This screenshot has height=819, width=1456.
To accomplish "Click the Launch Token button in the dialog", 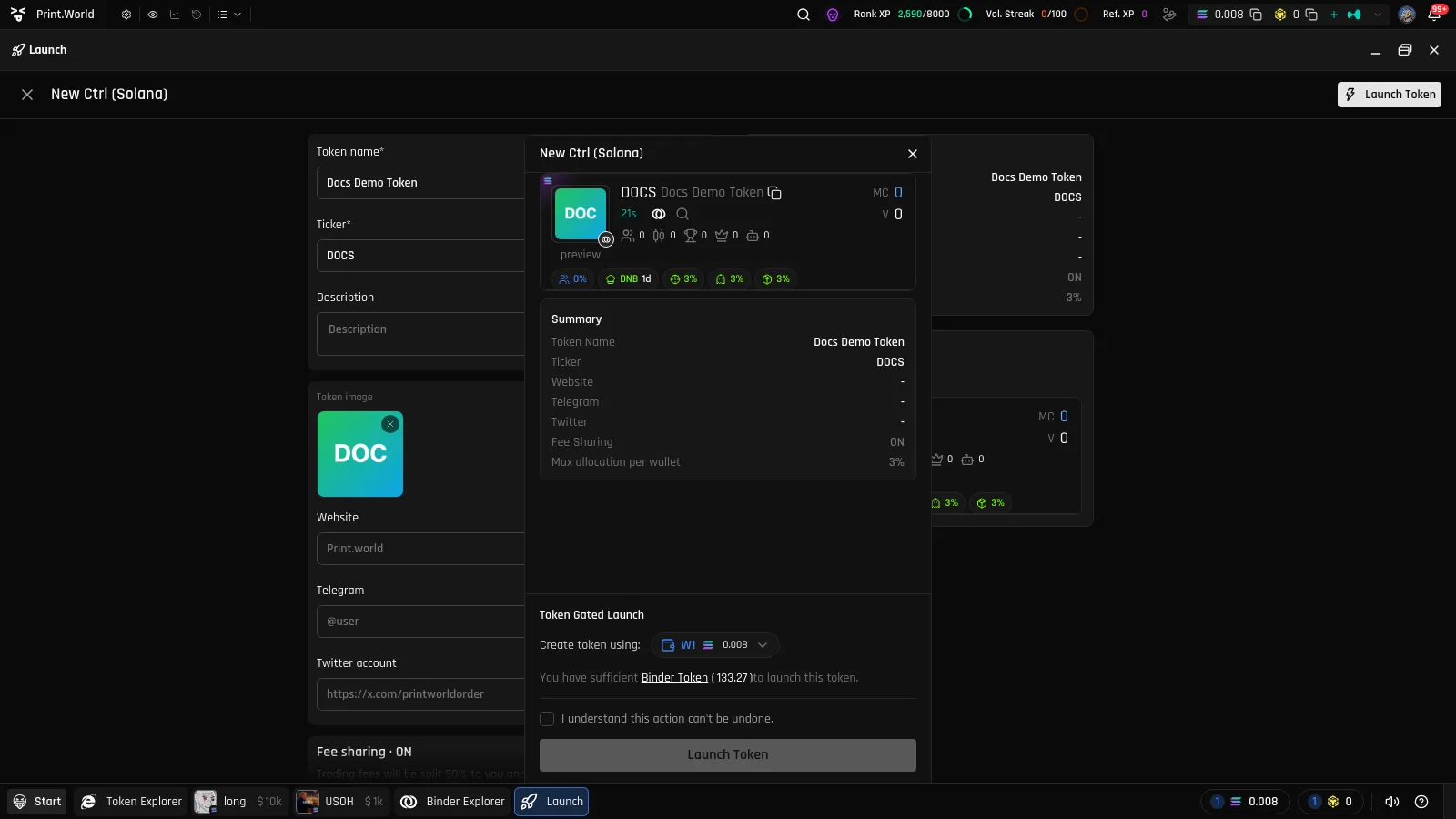I will pyautogui.click(x=728, y=755).
